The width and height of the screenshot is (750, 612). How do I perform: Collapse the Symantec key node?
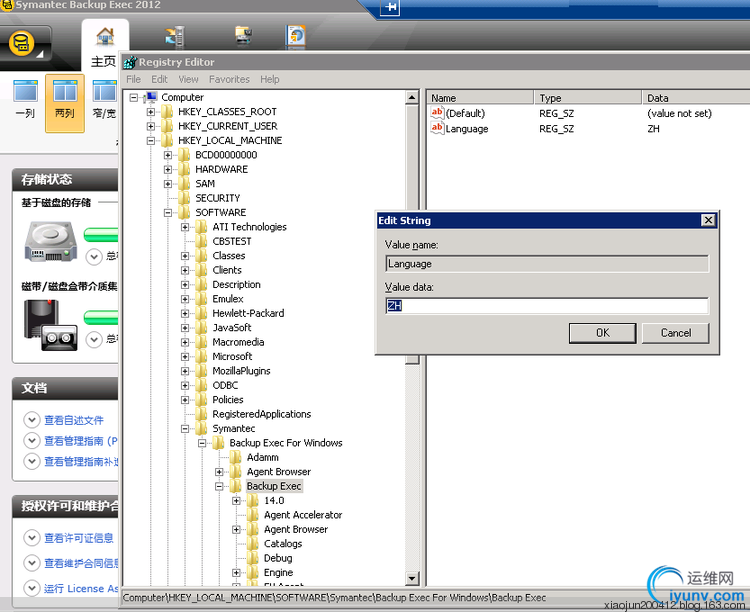coord(185,429)
